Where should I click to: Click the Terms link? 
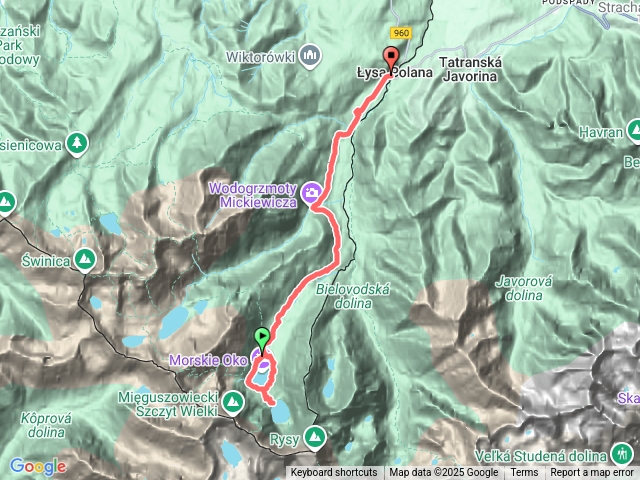pos(524,473)
